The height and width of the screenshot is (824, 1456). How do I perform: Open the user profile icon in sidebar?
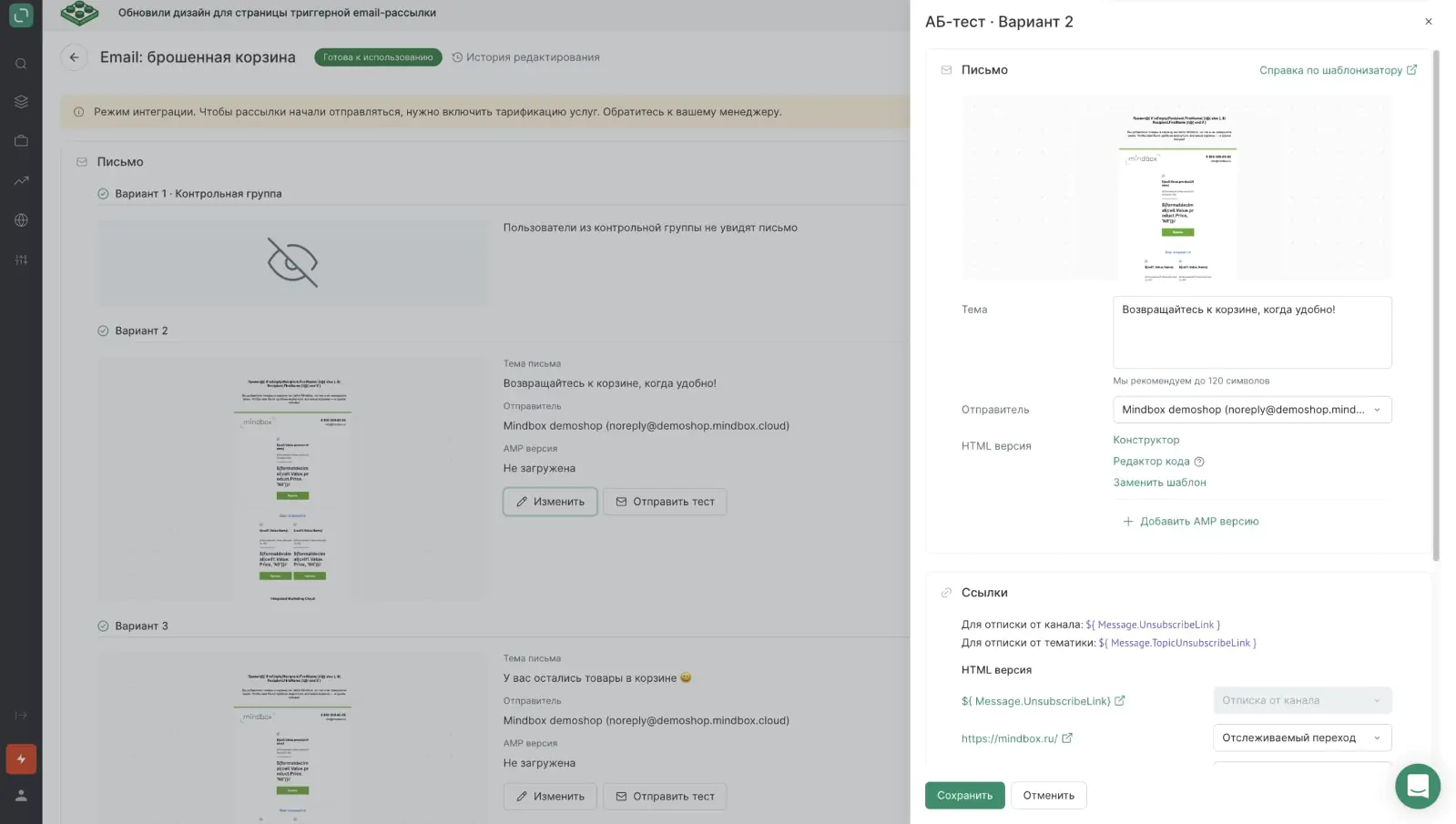(x=21, y=796)
